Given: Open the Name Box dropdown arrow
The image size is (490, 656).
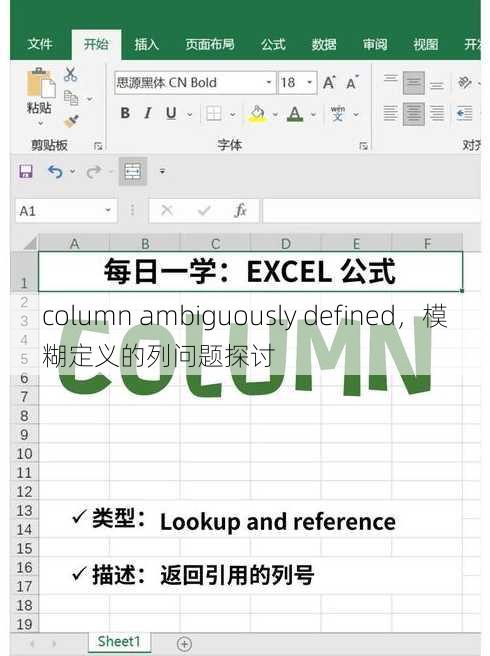Looking at the screenshot, I should tap(108, 210).
